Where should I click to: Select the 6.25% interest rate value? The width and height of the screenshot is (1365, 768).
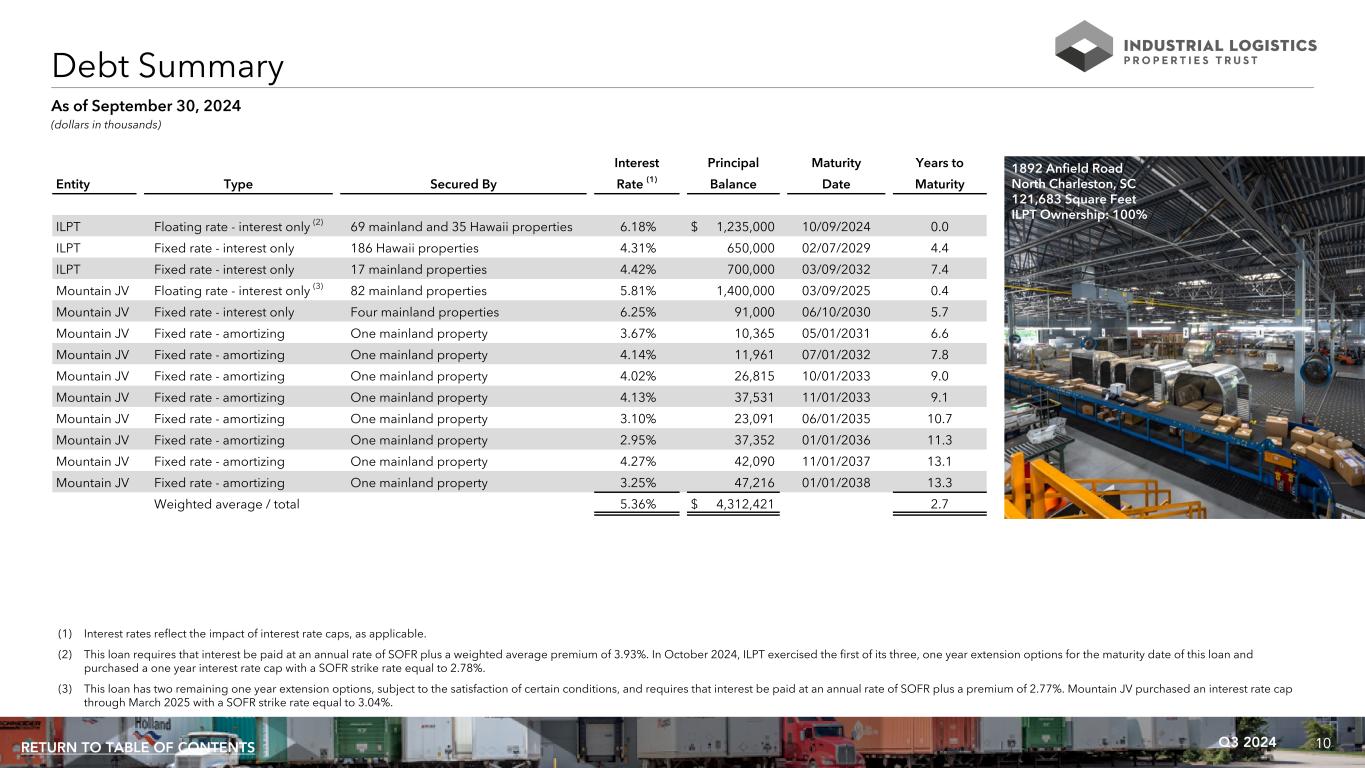coord(638,312)
